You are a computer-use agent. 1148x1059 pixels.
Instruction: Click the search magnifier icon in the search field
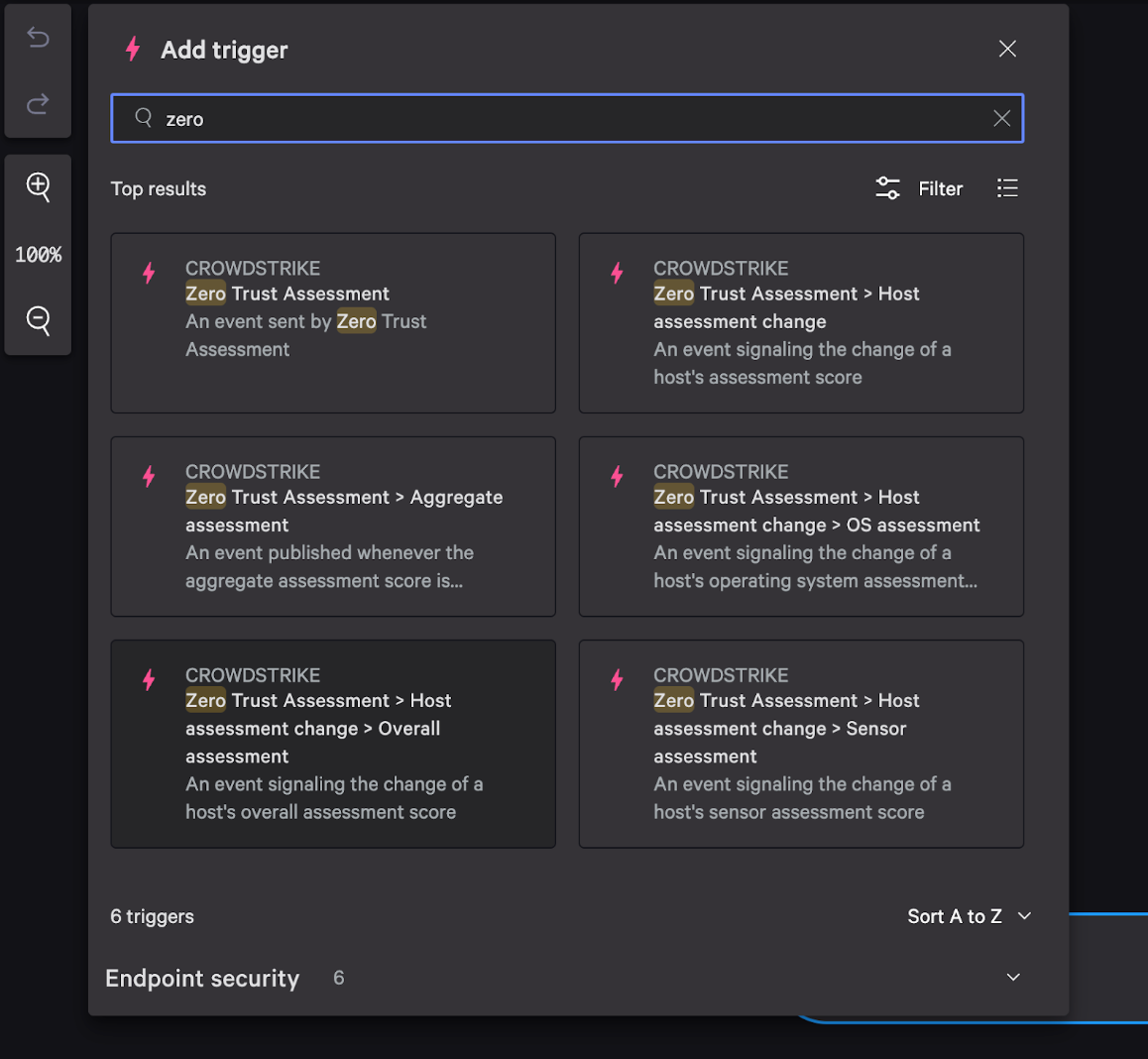click(x=144, y=118)
